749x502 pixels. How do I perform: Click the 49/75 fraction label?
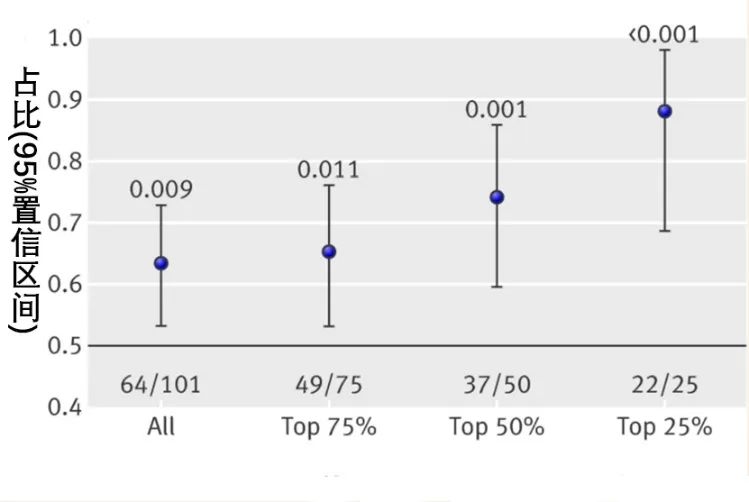point(328,385)
